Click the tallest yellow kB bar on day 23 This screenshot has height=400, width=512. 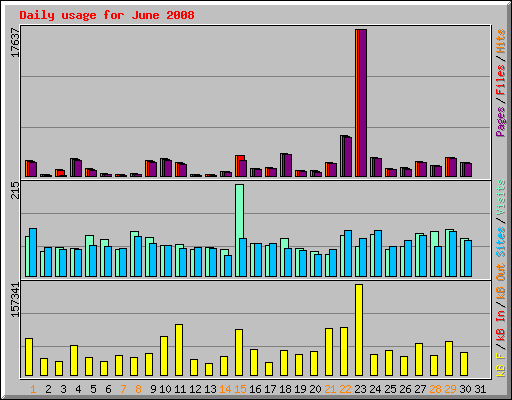tap(359, 330)
